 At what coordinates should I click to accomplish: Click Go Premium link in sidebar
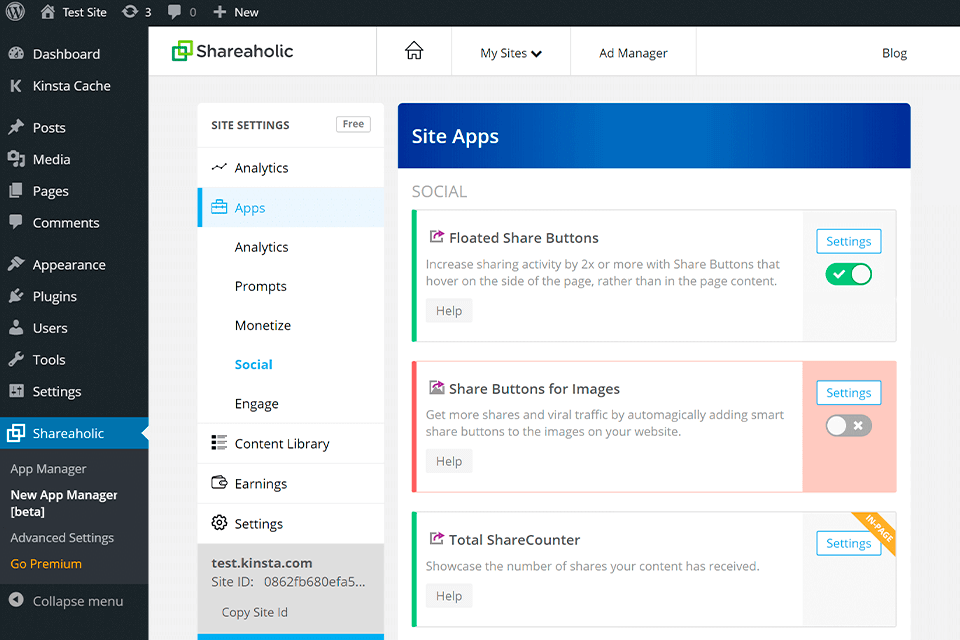click(x=46, y=564)
